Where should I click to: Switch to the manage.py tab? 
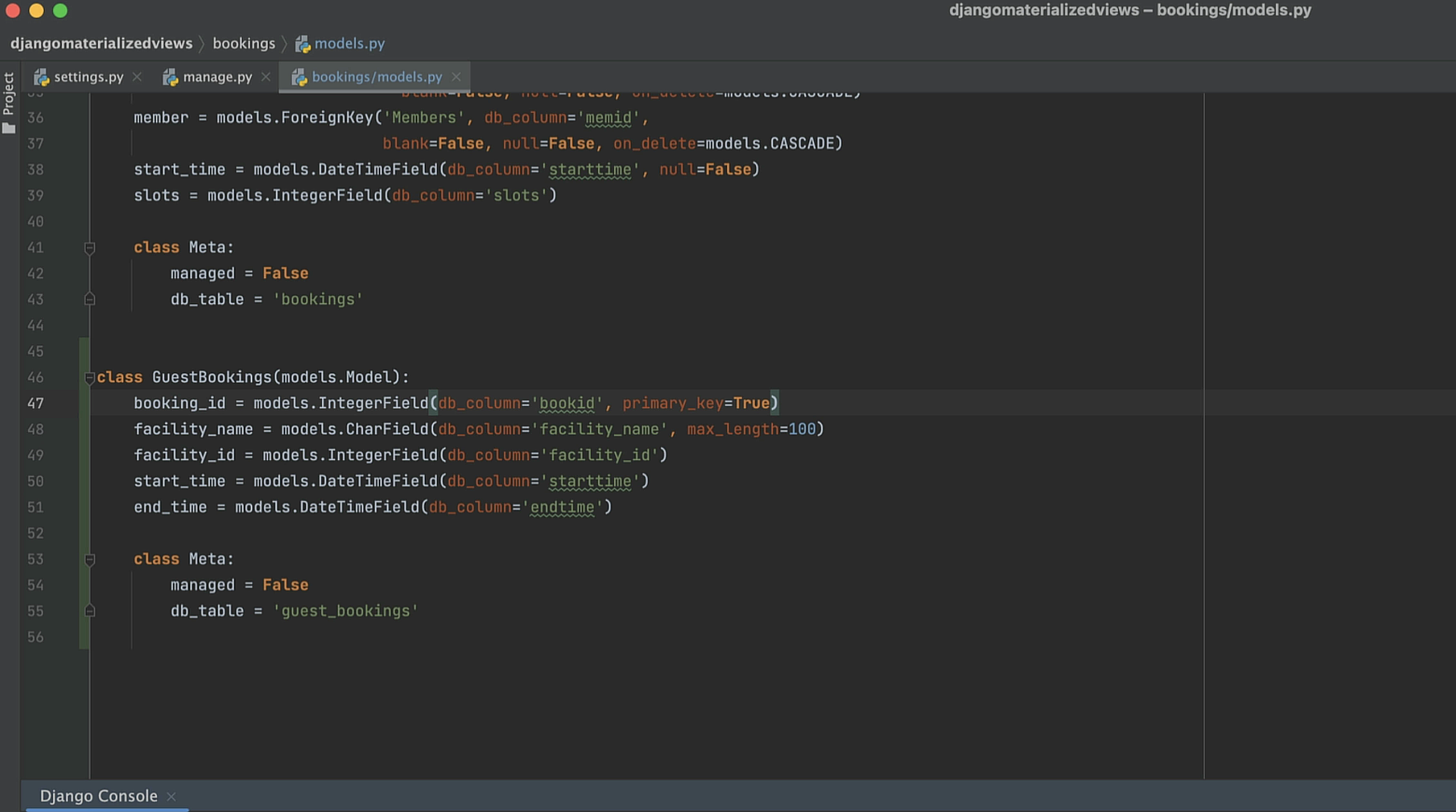click(x=217, y=77)
